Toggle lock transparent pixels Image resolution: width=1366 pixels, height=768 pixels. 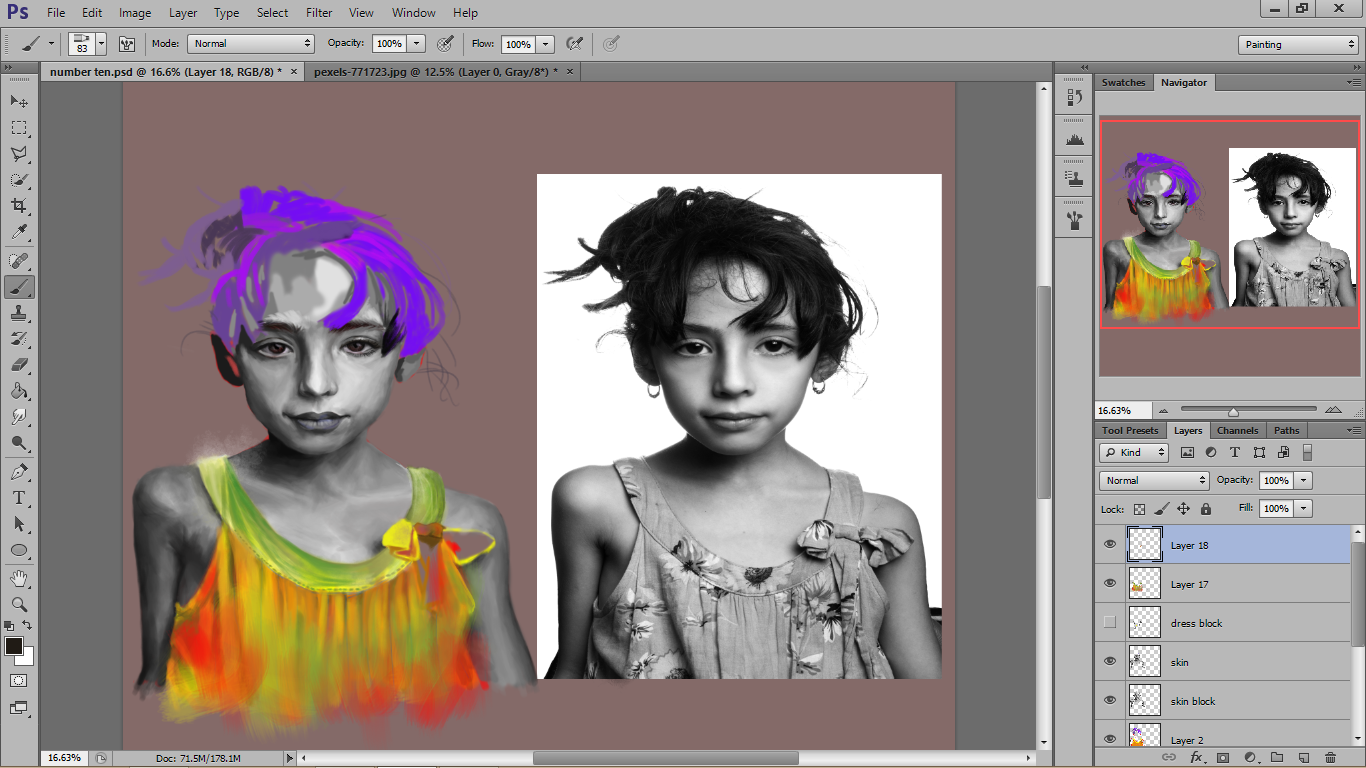point(1139,509)
